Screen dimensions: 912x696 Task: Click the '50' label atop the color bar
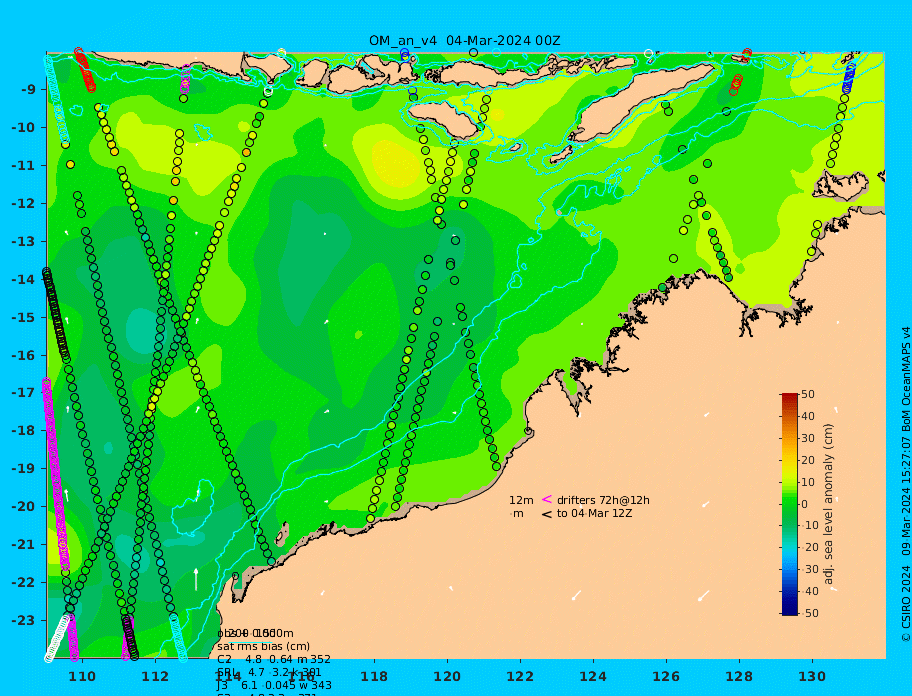pos(808,394)
